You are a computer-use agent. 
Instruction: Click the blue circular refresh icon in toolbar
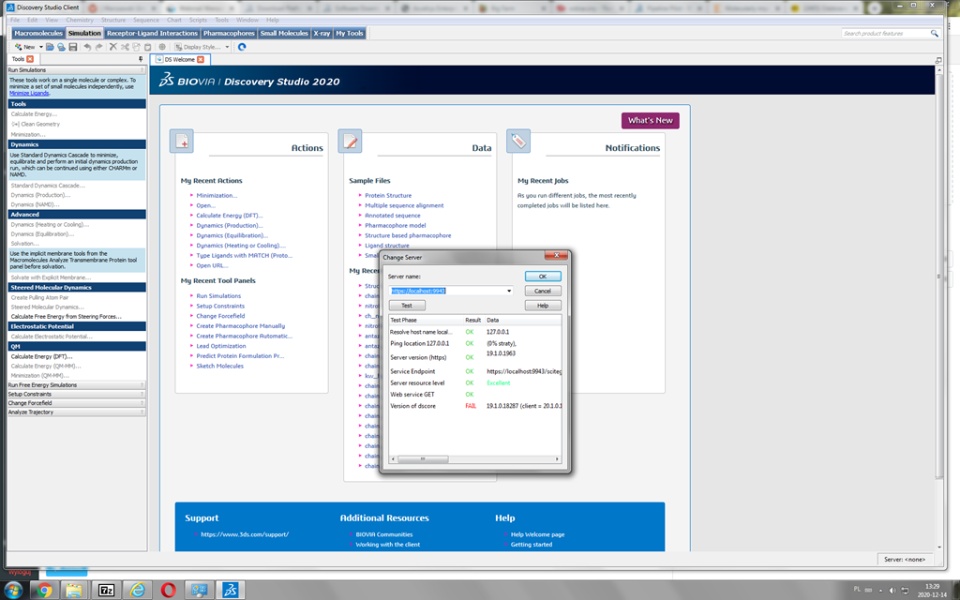click(x=242, y=47)
